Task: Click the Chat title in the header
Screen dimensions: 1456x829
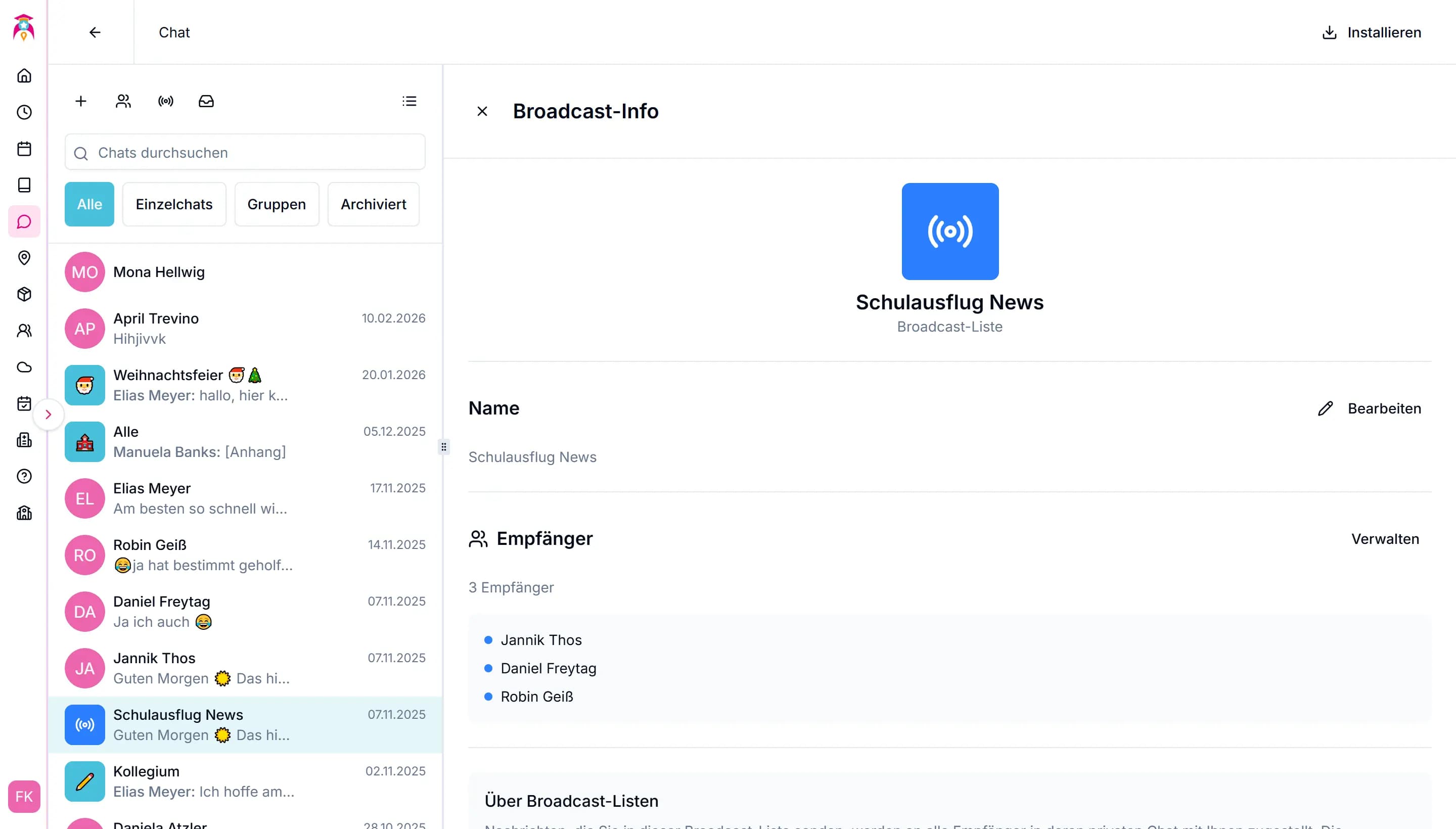Action: point(174,32)
